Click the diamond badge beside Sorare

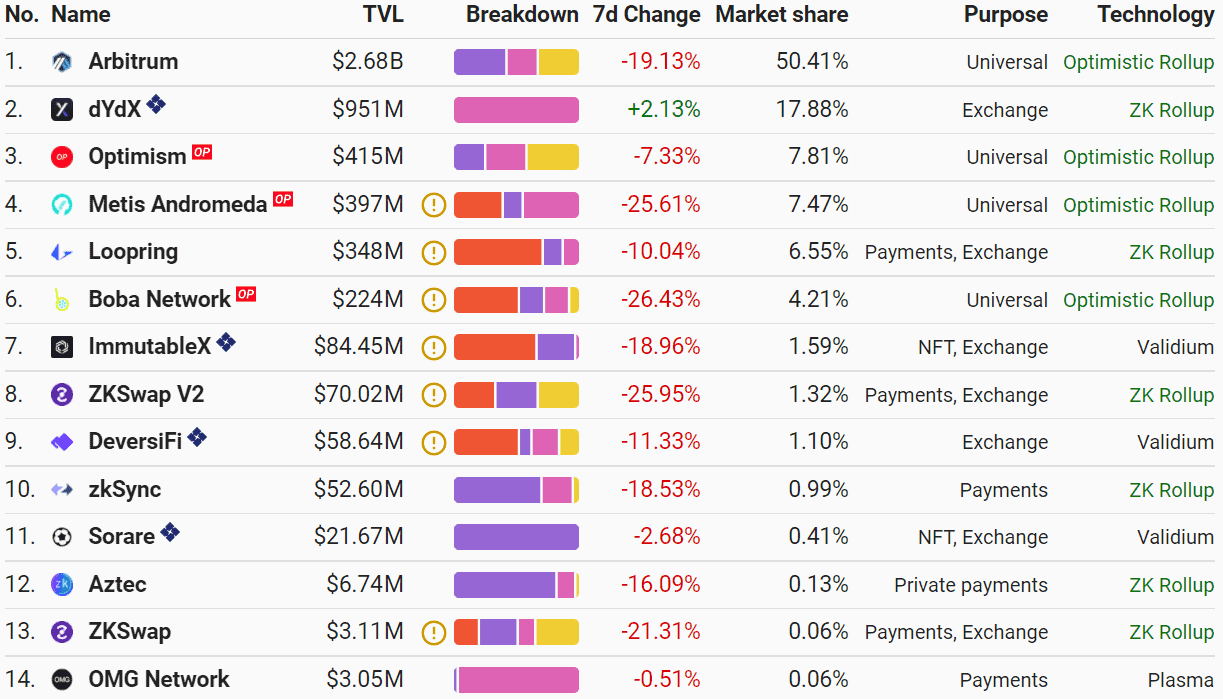coord(170,532)
